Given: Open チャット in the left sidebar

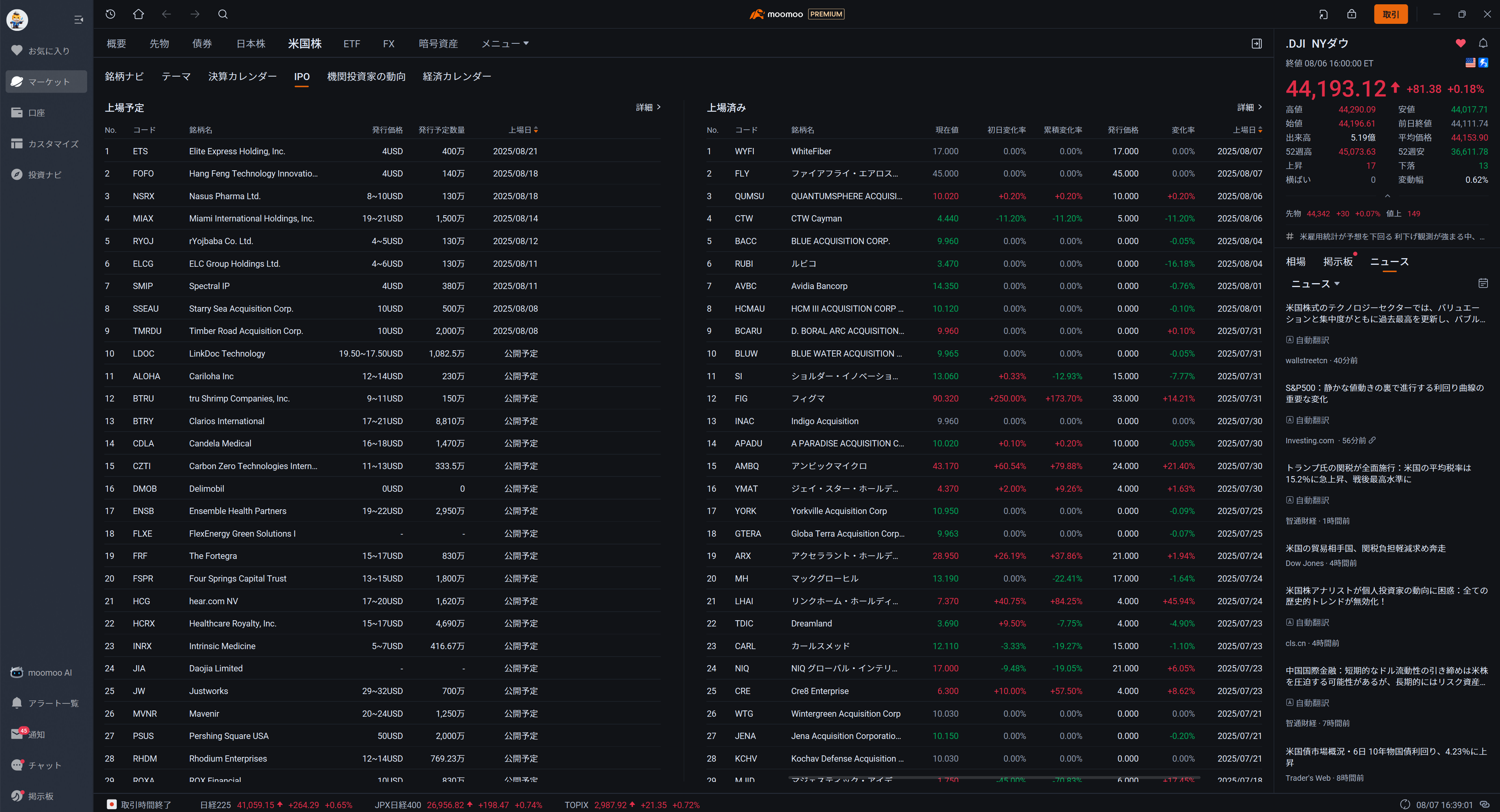Looking at the screenshot, I should coord(46,765).
